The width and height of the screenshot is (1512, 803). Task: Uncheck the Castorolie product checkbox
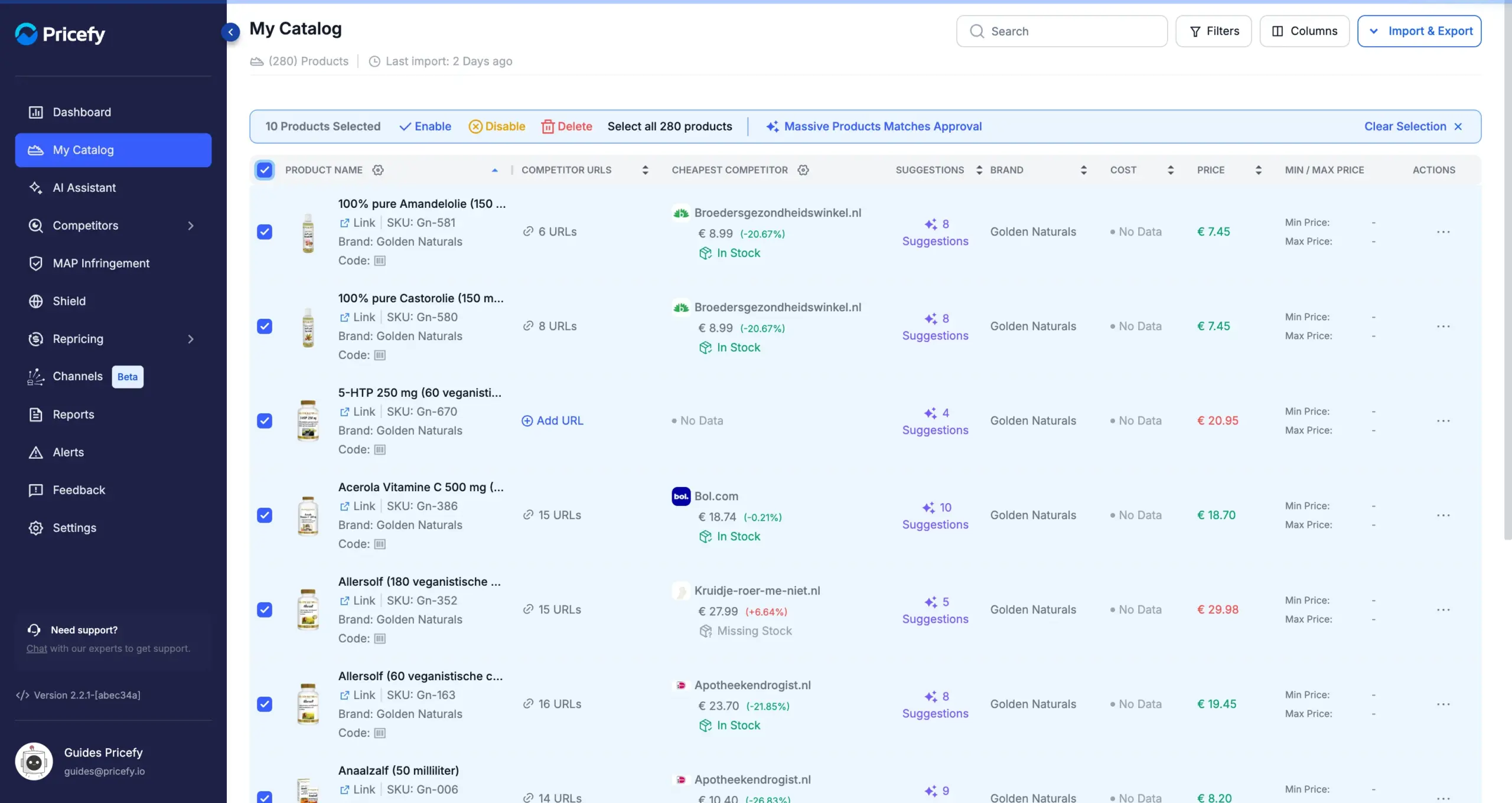(x=265, y=327)
